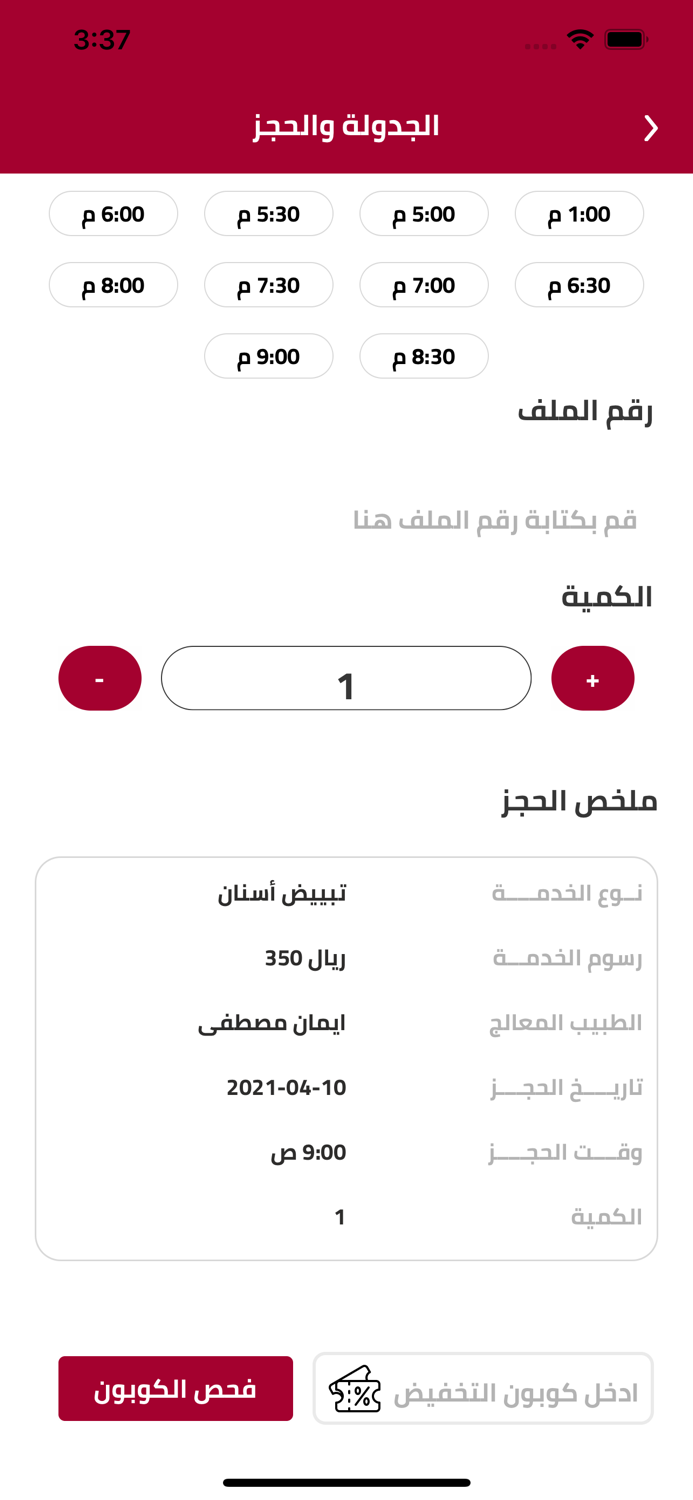Viewport: 693px width, 1500px height.
Task: Tap the file number input field
Action: pos(346,519)
